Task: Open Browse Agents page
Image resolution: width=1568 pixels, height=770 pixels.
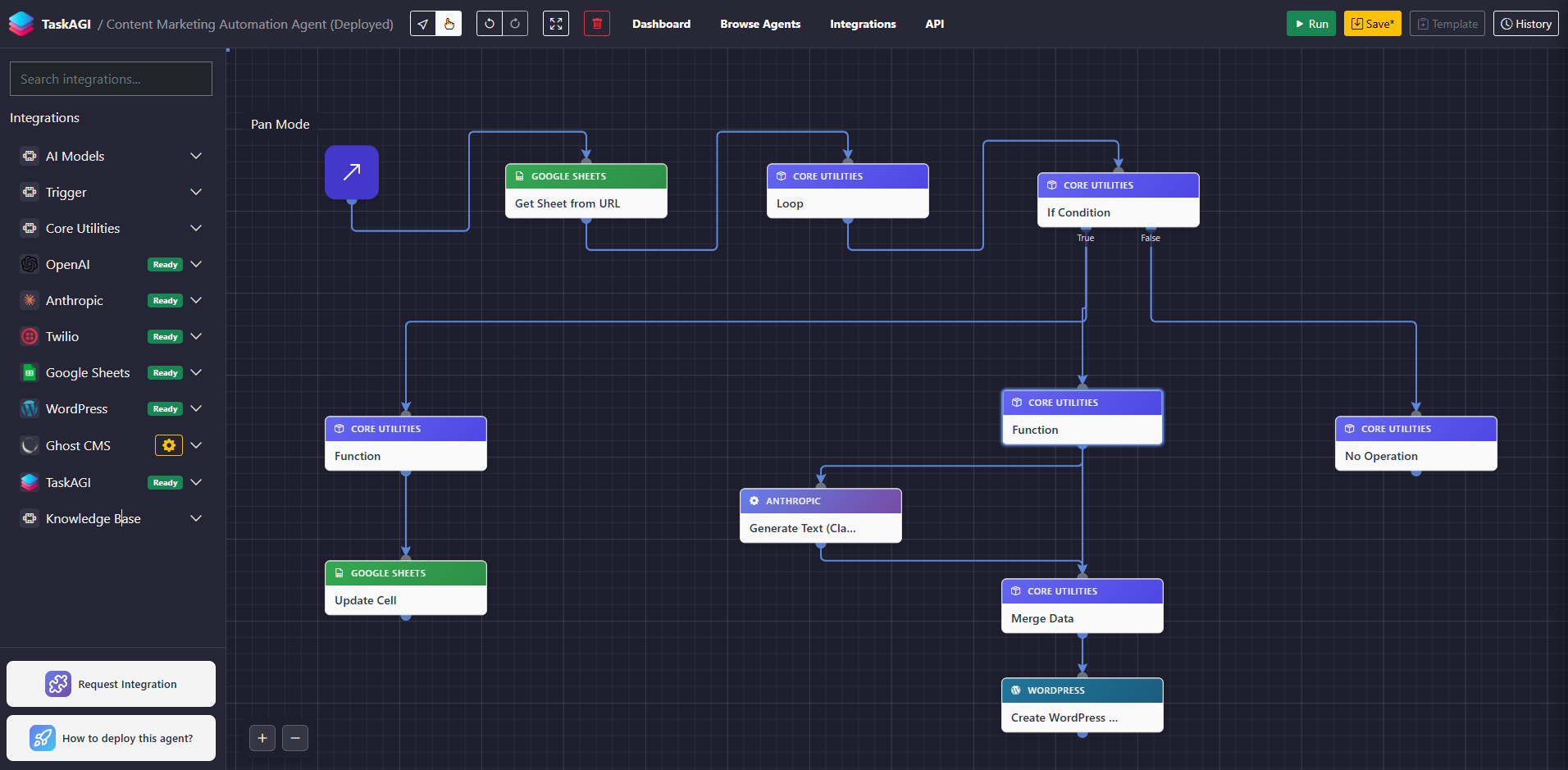Action: [x=760, y=24]
